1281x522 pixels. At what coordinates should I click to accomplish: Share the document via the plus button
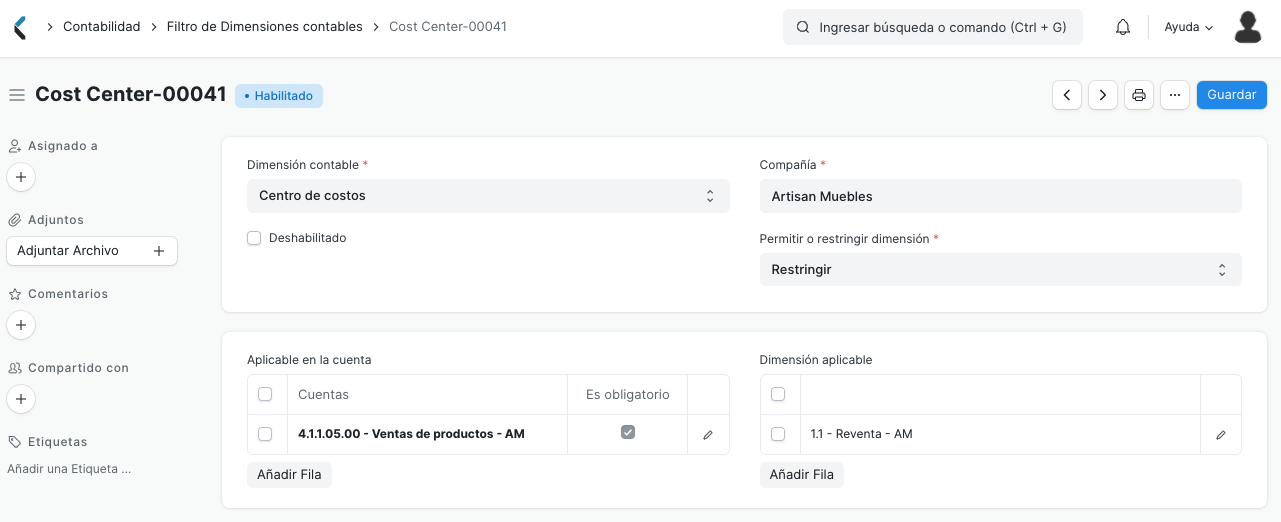point(21,399)
